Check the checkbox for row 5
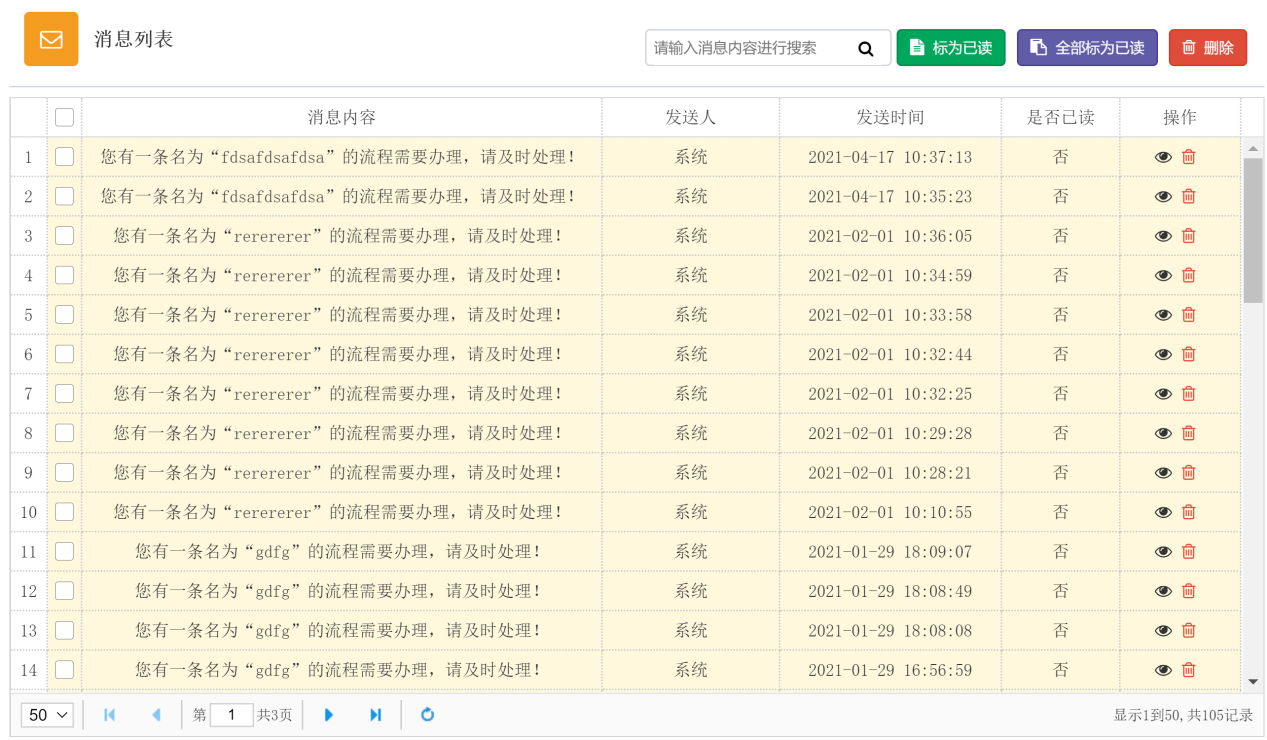 (x=64, y=314)
